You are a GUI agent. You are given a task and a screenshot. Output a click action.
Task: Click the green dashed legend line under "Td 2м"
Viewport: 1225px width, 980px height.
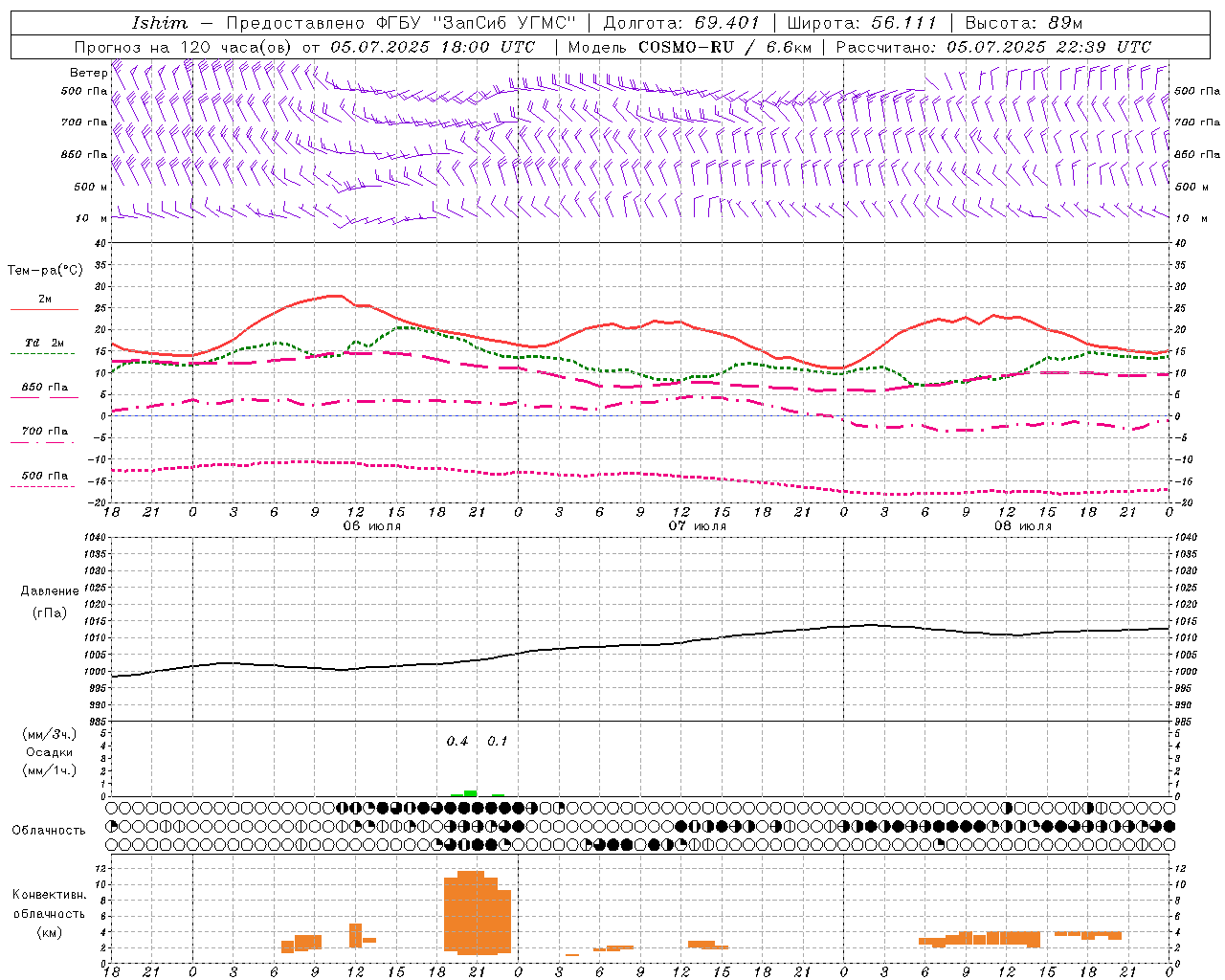point(42,354)
